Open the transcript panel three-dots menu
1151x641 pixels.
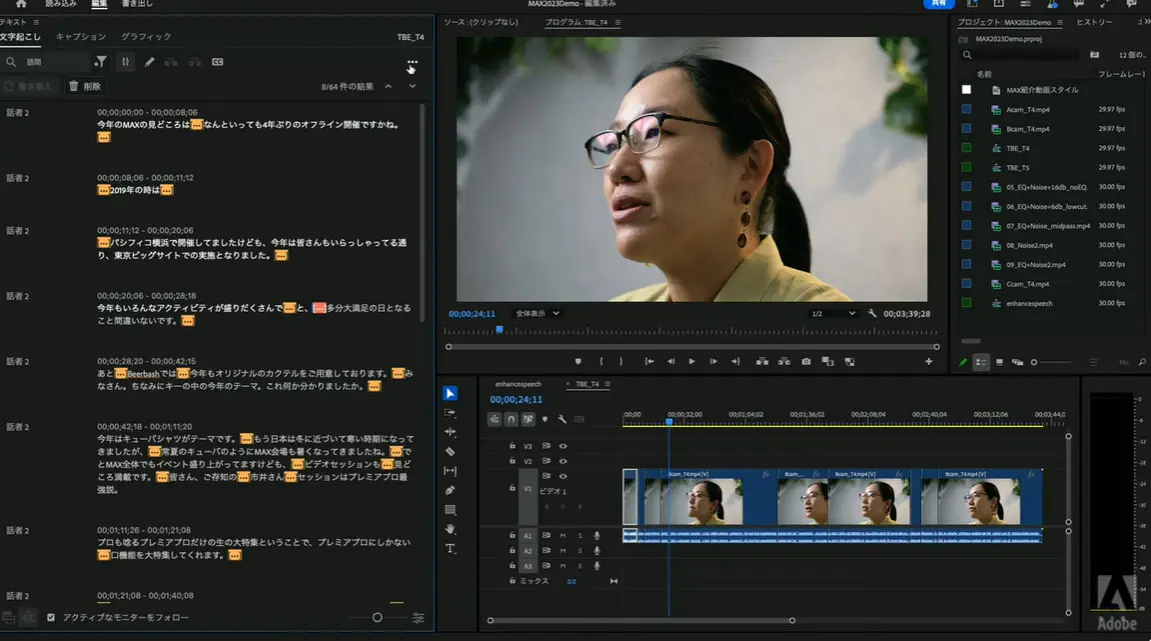click(413, 62)
